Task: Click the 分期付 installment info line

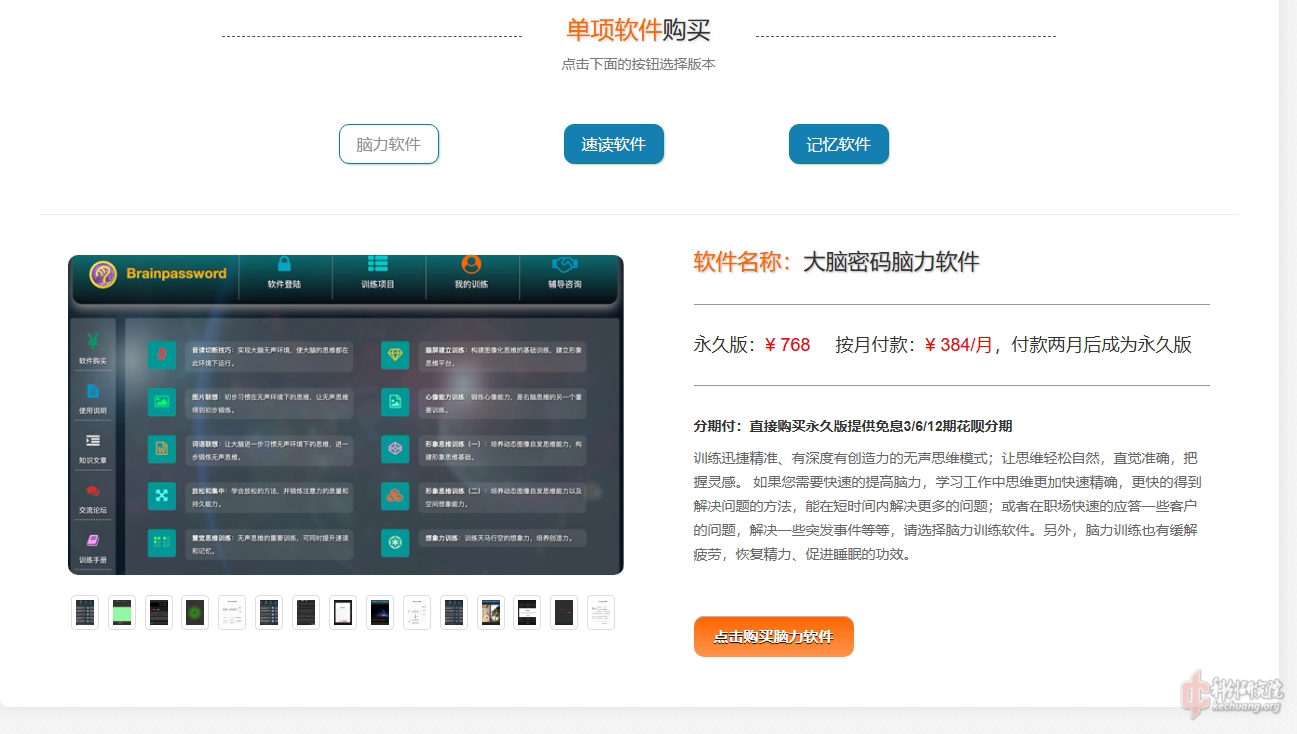Action: click(x=853, y=426)
